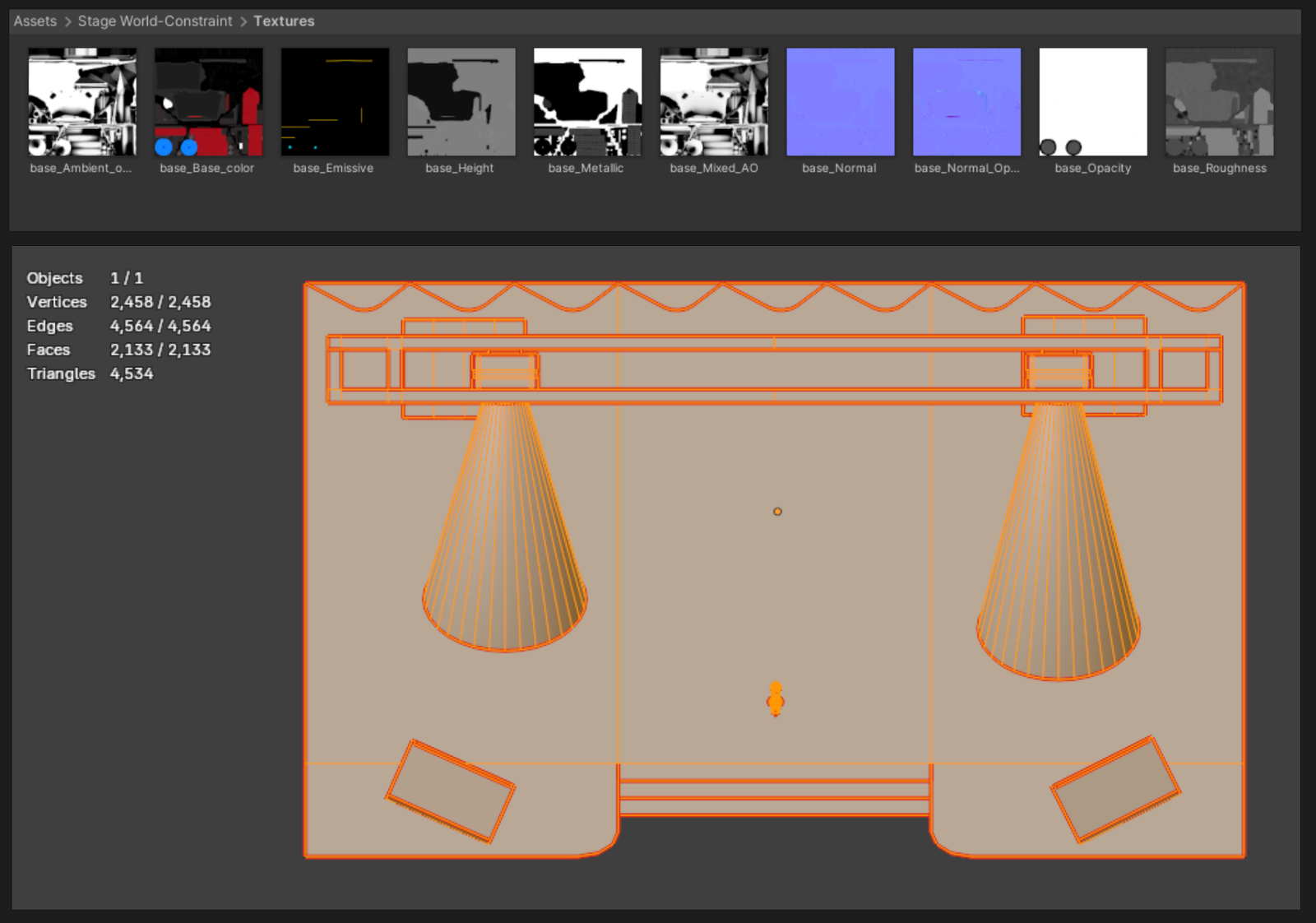This screenshot has height=923, width=1316.
Task: Click the bottom-left tilted rectangular panel
Action: pos(450,791)
